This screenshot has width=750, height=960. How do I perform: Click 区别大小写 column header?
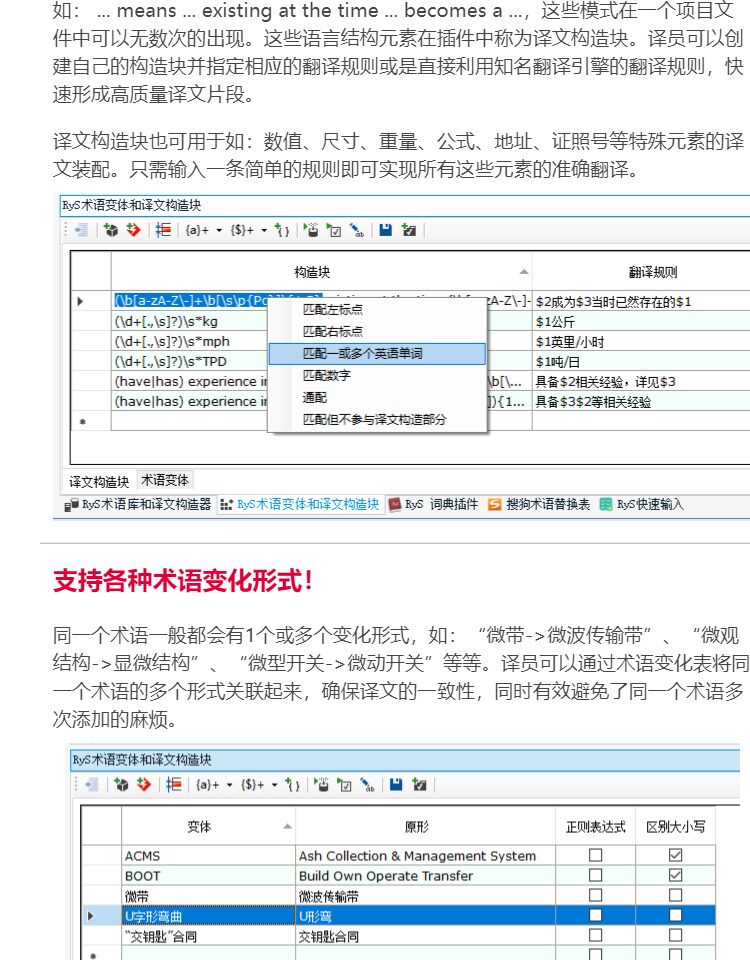tap(676, 827)
